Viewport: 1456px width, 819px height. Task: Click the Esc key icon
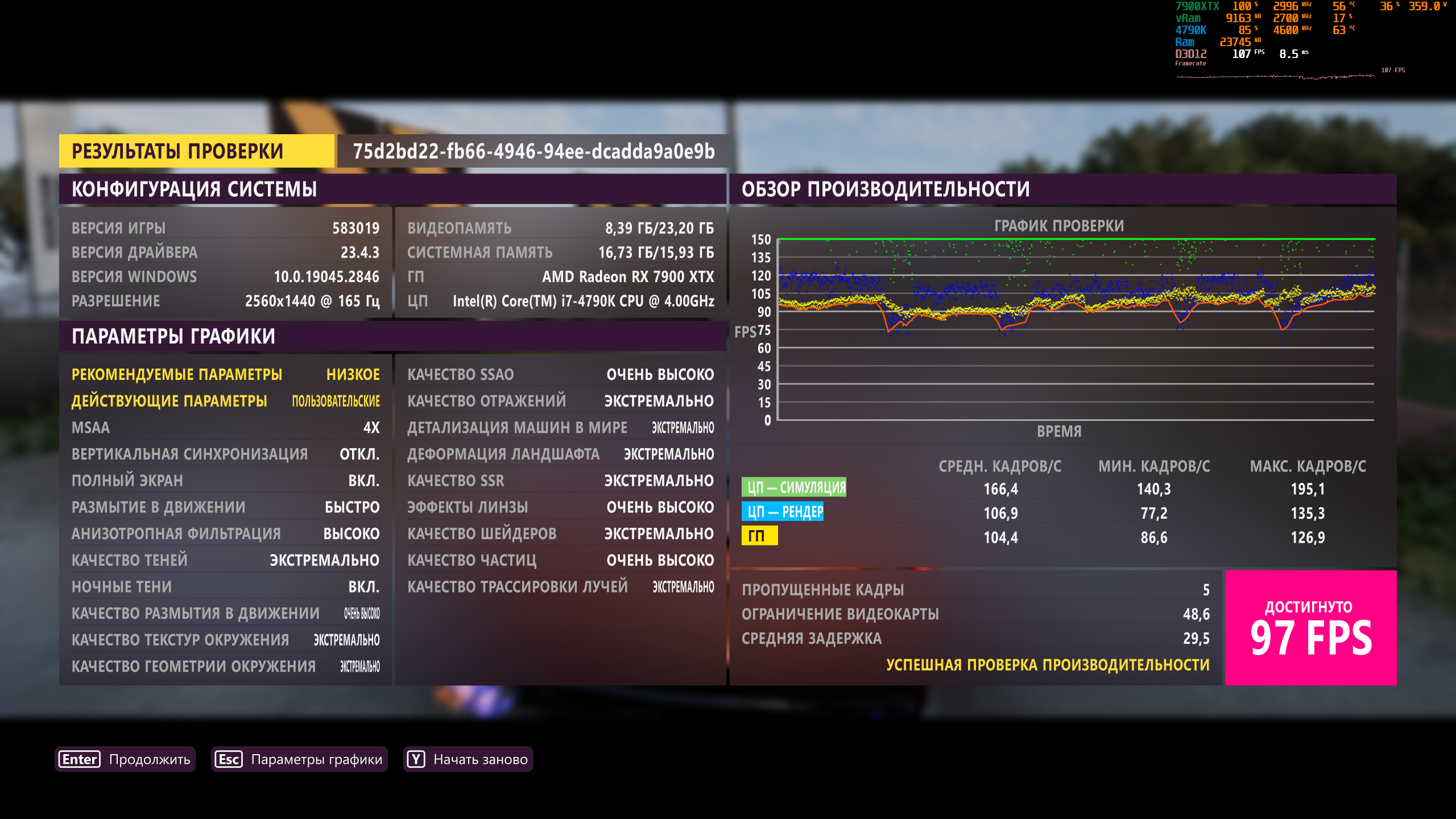click(x=229, y=759)
